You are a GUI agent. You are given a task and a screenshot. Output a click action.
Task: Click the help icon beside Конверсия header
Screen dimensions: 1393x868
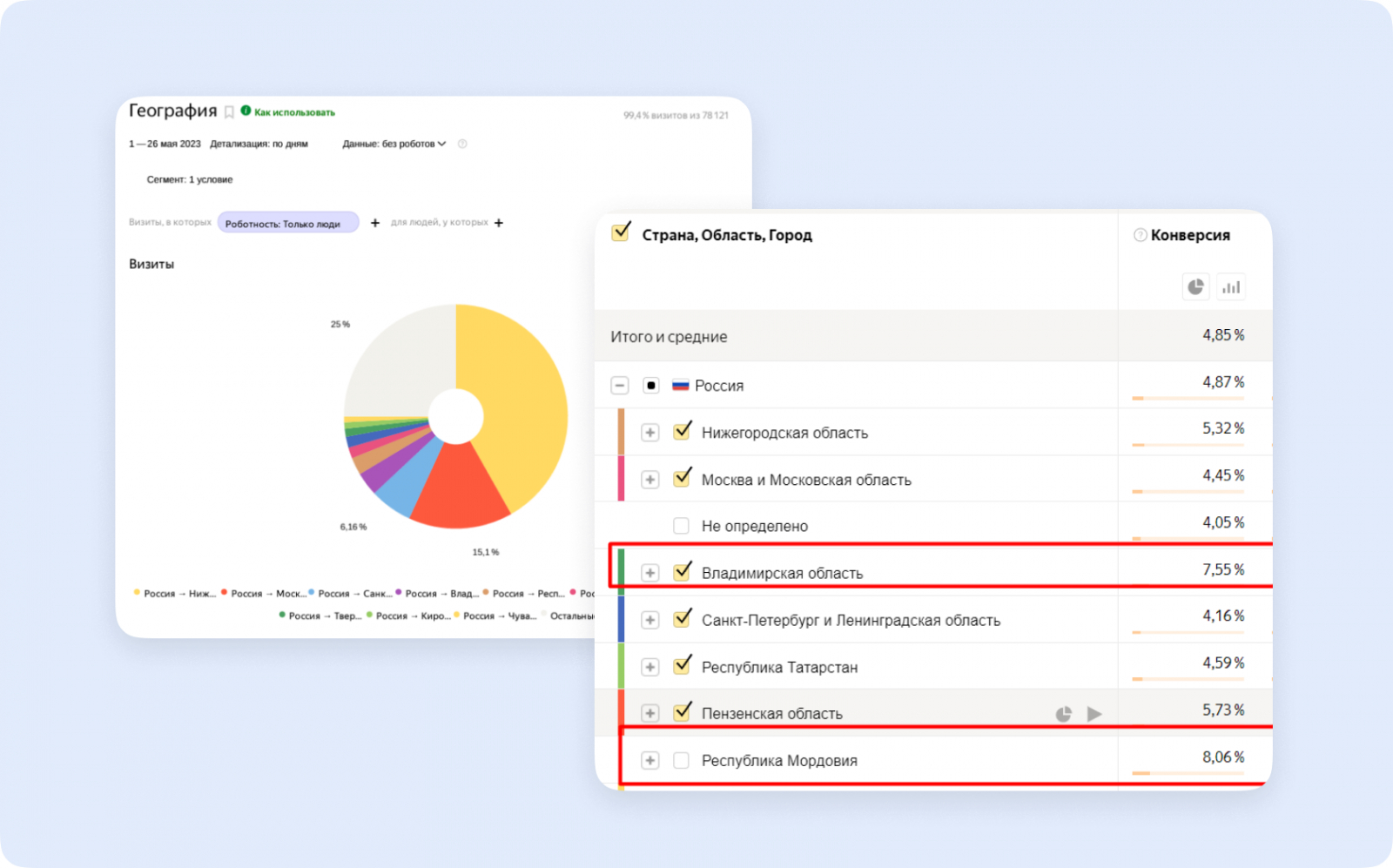(1140, 235)
